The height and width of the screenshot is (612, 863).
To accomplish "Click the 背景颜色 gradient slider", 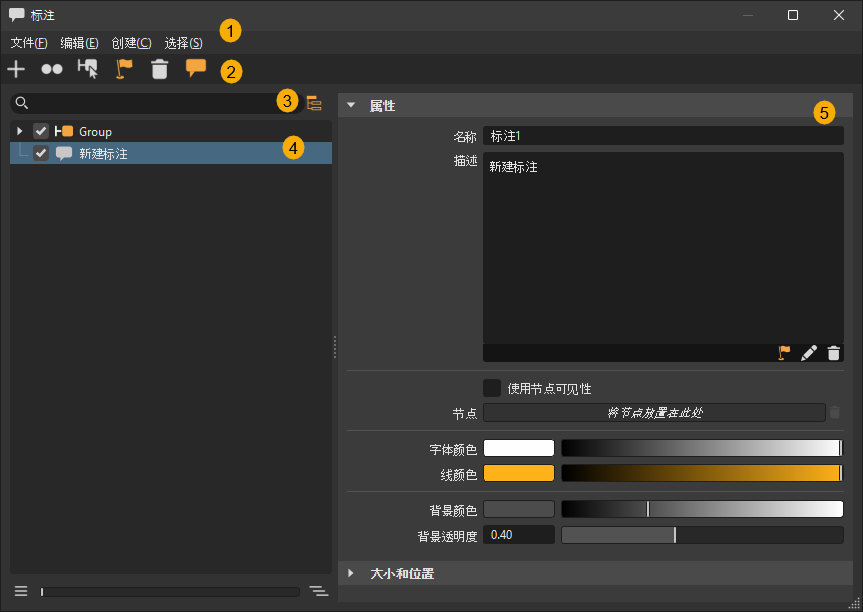I will tap(702, 509).
